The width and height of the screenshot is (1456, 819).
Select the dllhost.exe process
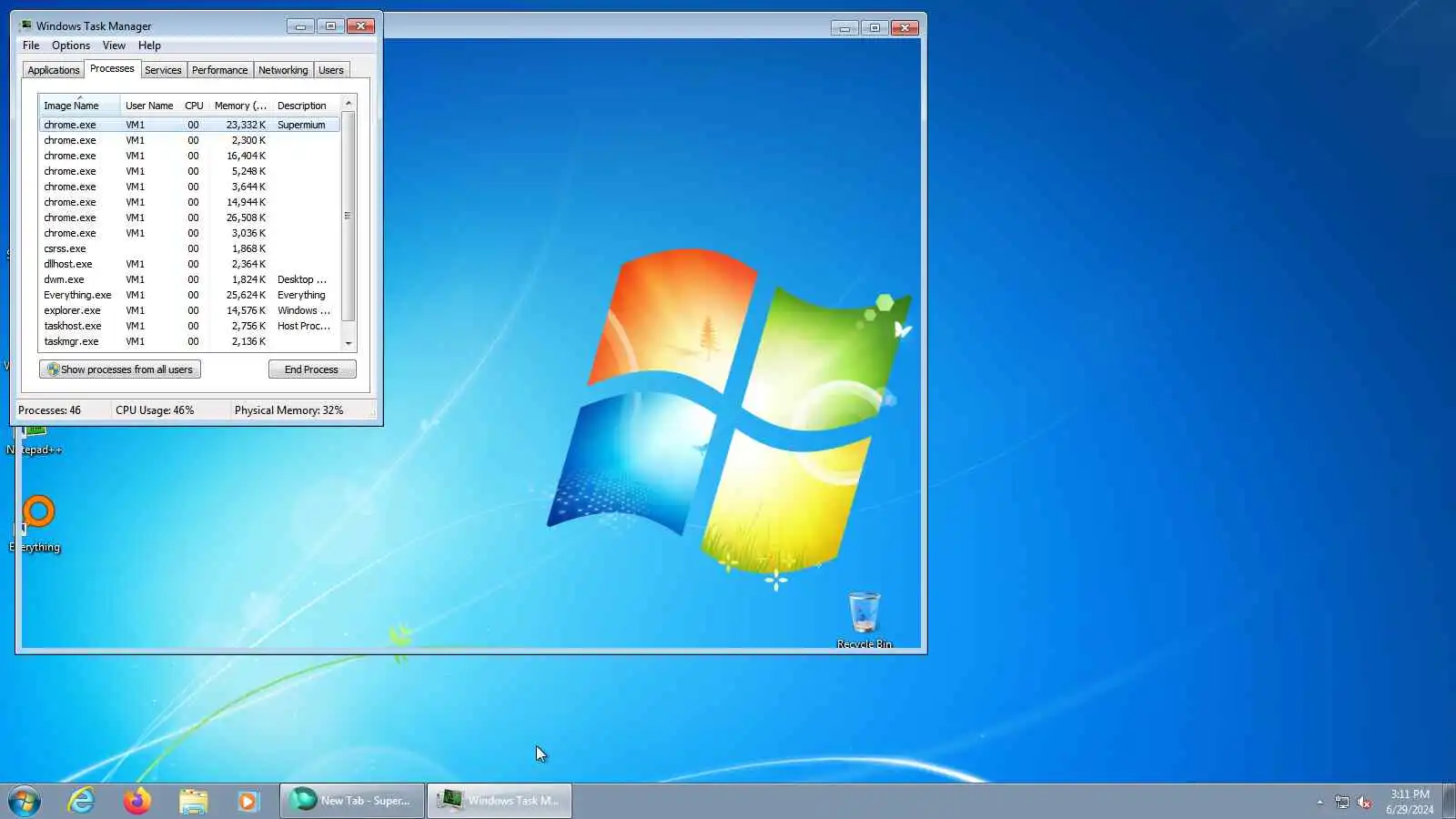point(189,264)
